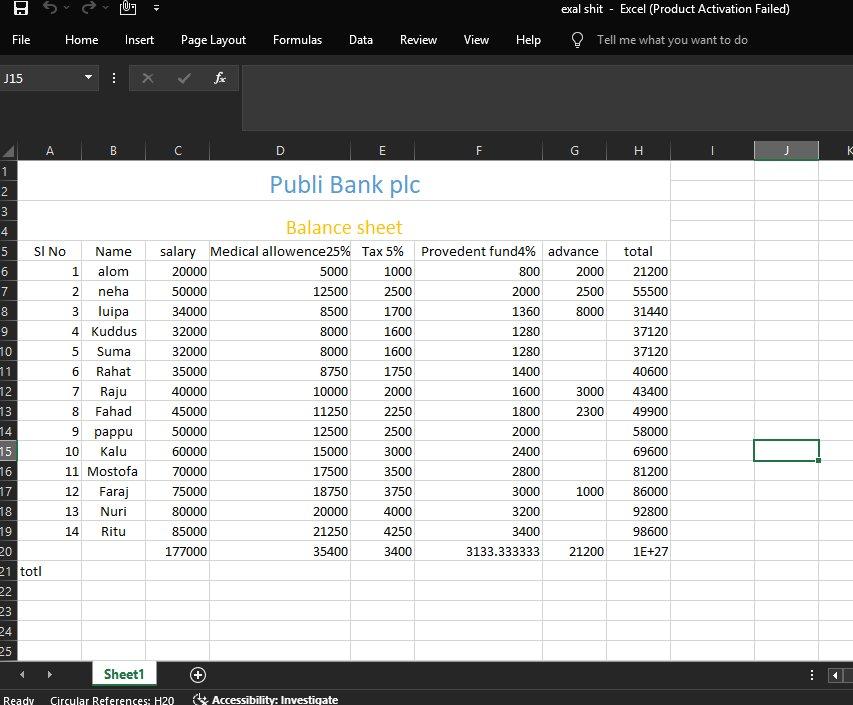Click the horizontal scroll left arrow
The image size is (853, 705).
pyautogui.click(x=835, y=675)
